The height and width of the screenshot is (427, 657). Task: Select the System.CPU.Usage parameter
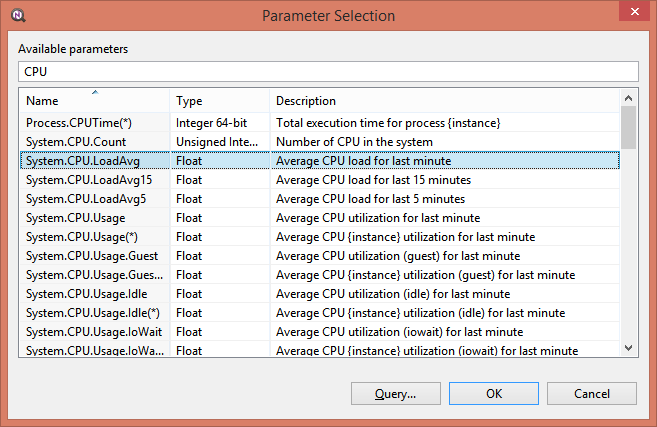319,218
